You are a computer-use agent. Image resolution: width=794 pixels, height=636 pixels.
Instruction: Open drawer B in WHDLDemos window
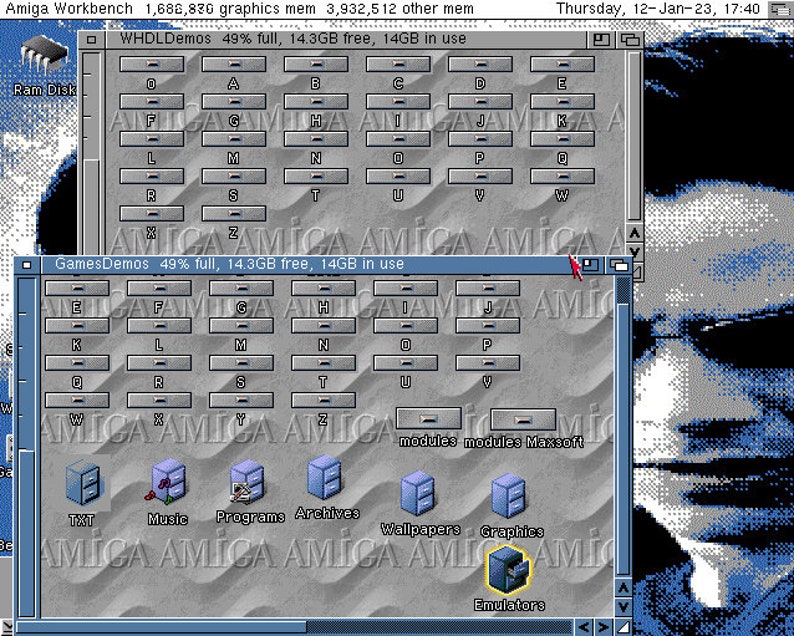pyautogui.click(x=316, y=64)
